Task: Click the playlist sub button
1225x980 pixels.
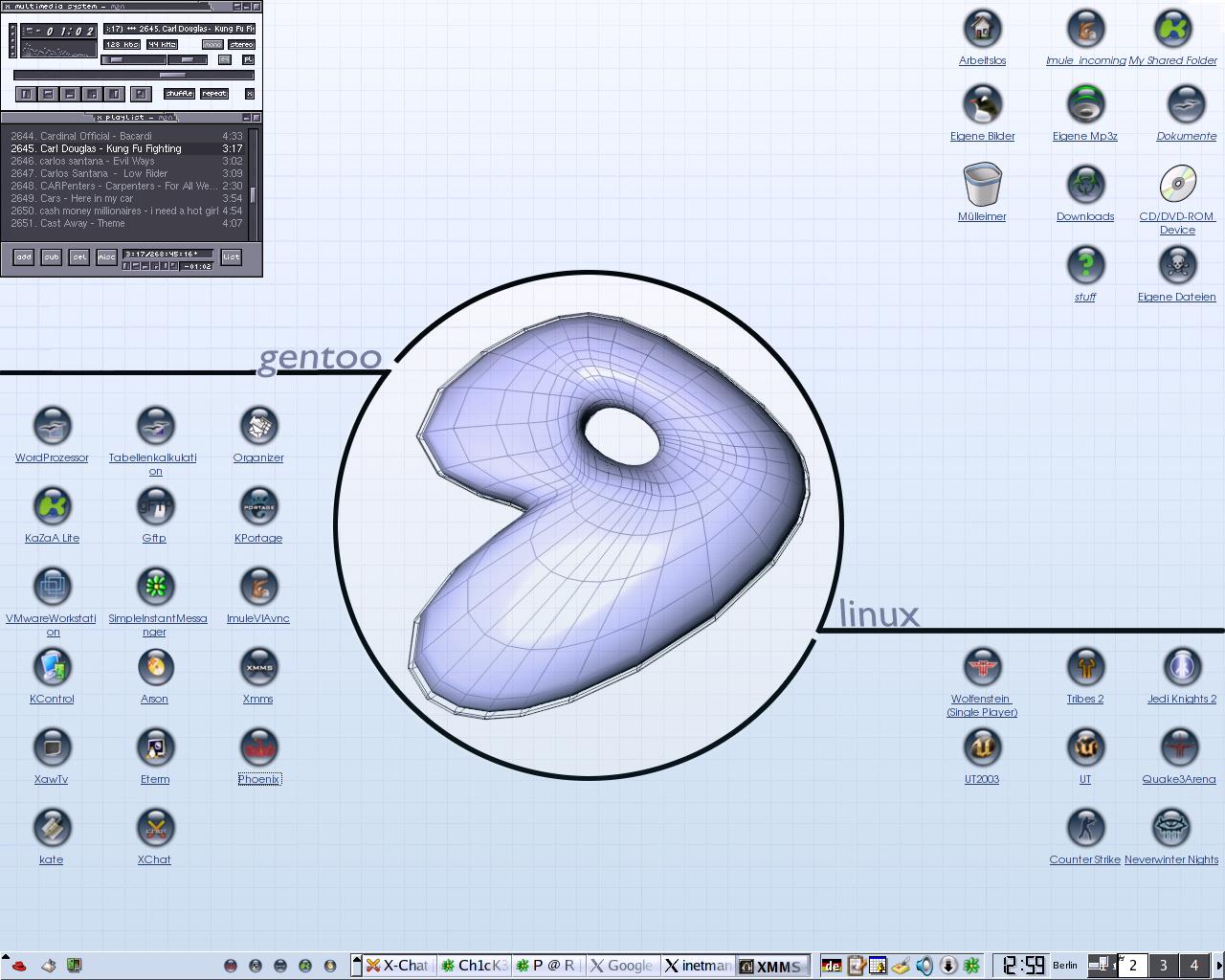Action: [x=52, y=256]
